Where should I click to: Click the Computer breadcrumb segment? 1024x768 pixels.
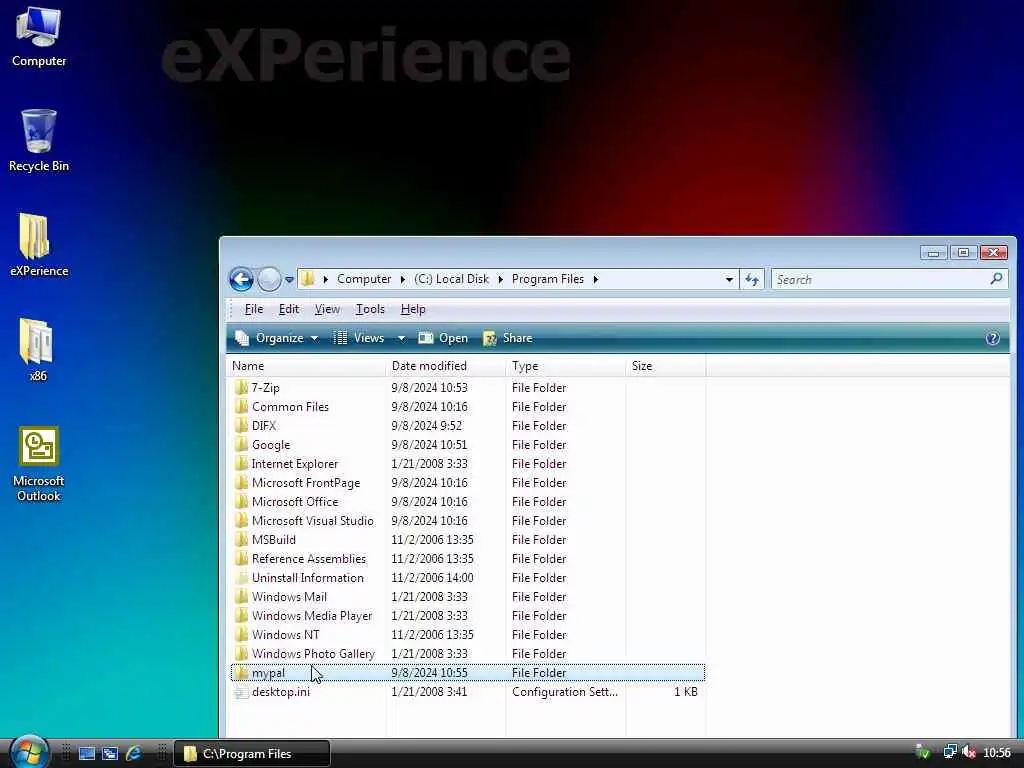364,279
